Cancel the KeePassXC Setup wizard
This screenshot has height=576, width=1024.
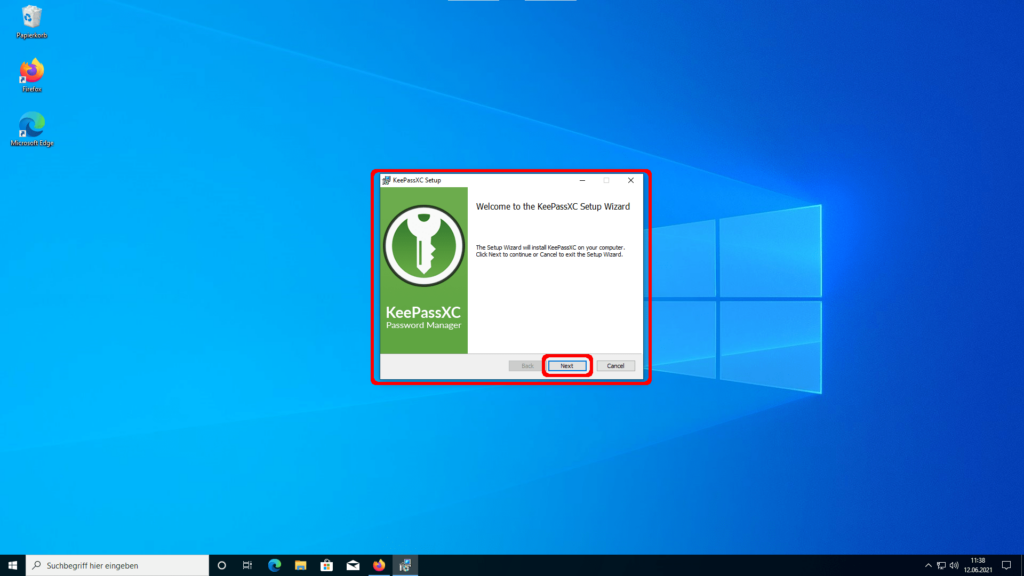pos(615,366)
